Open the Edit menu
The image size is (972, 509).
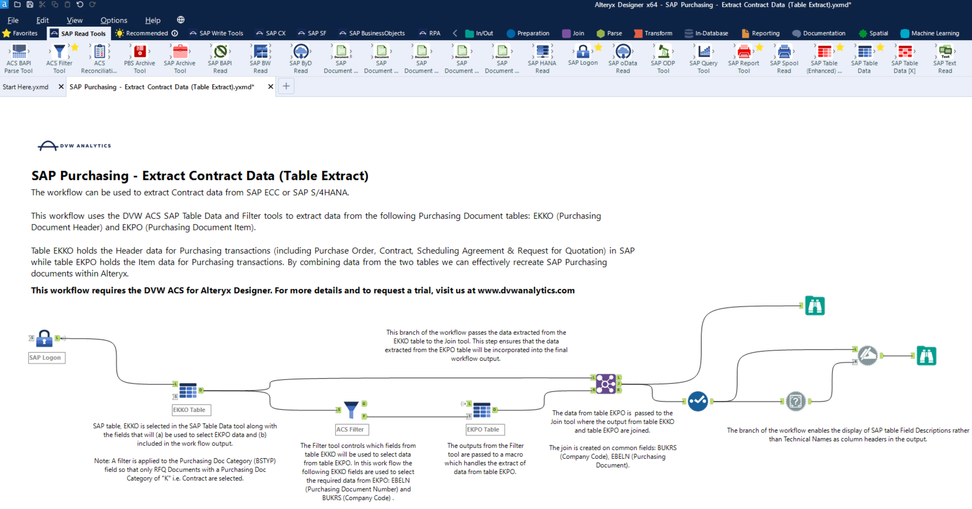point(42,20)
